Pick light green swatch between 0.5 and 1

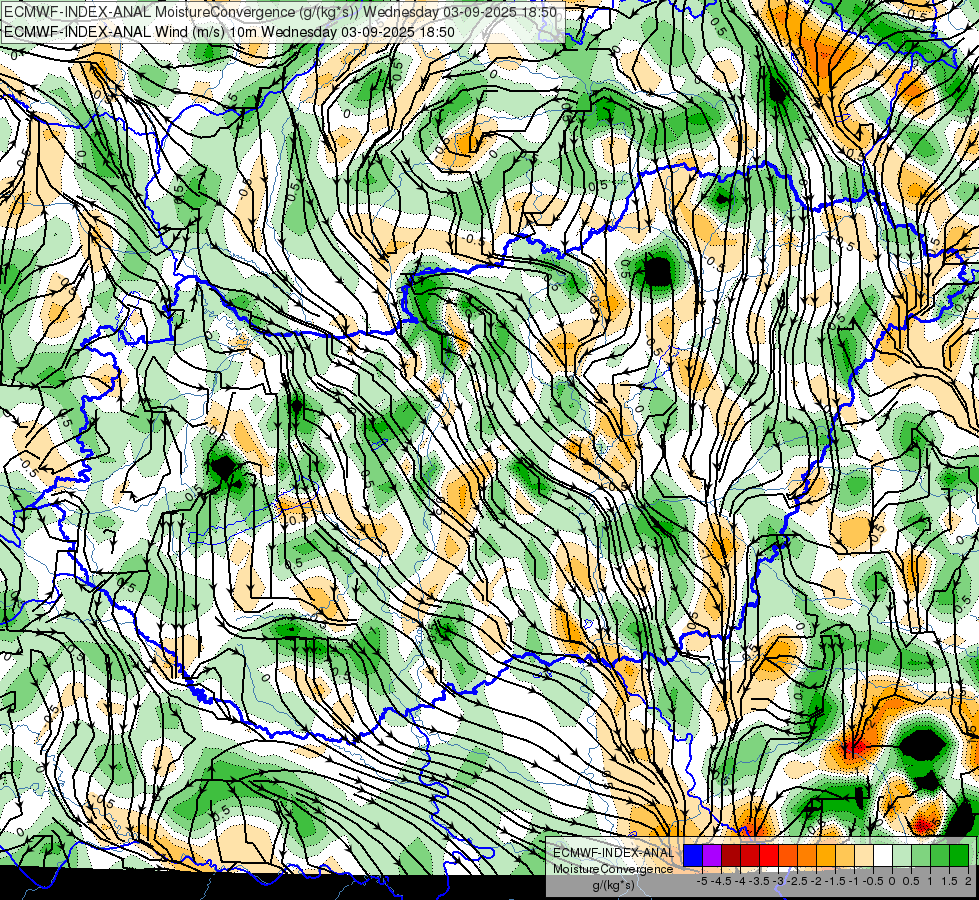point(921,856)
